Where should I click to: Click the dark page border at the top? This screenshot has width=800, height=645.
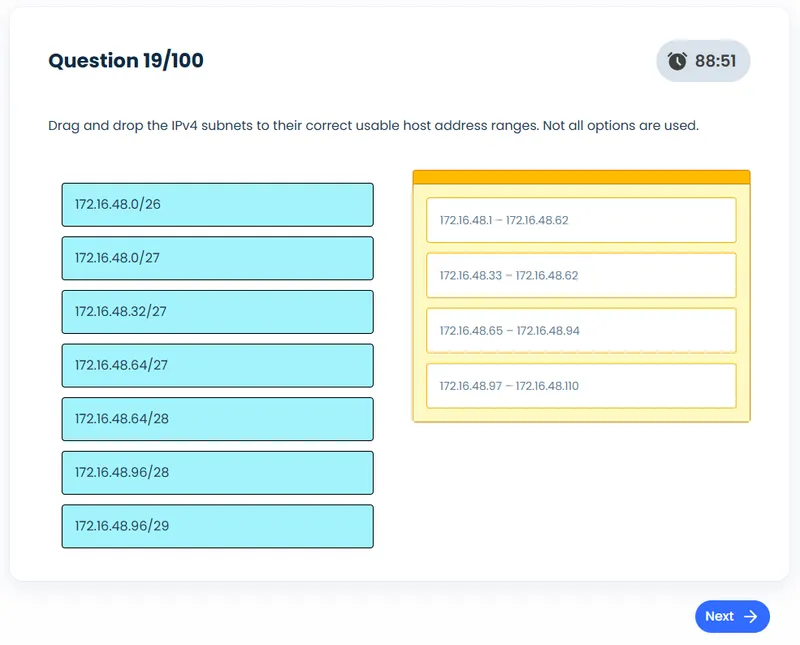[x=400, y=4]
